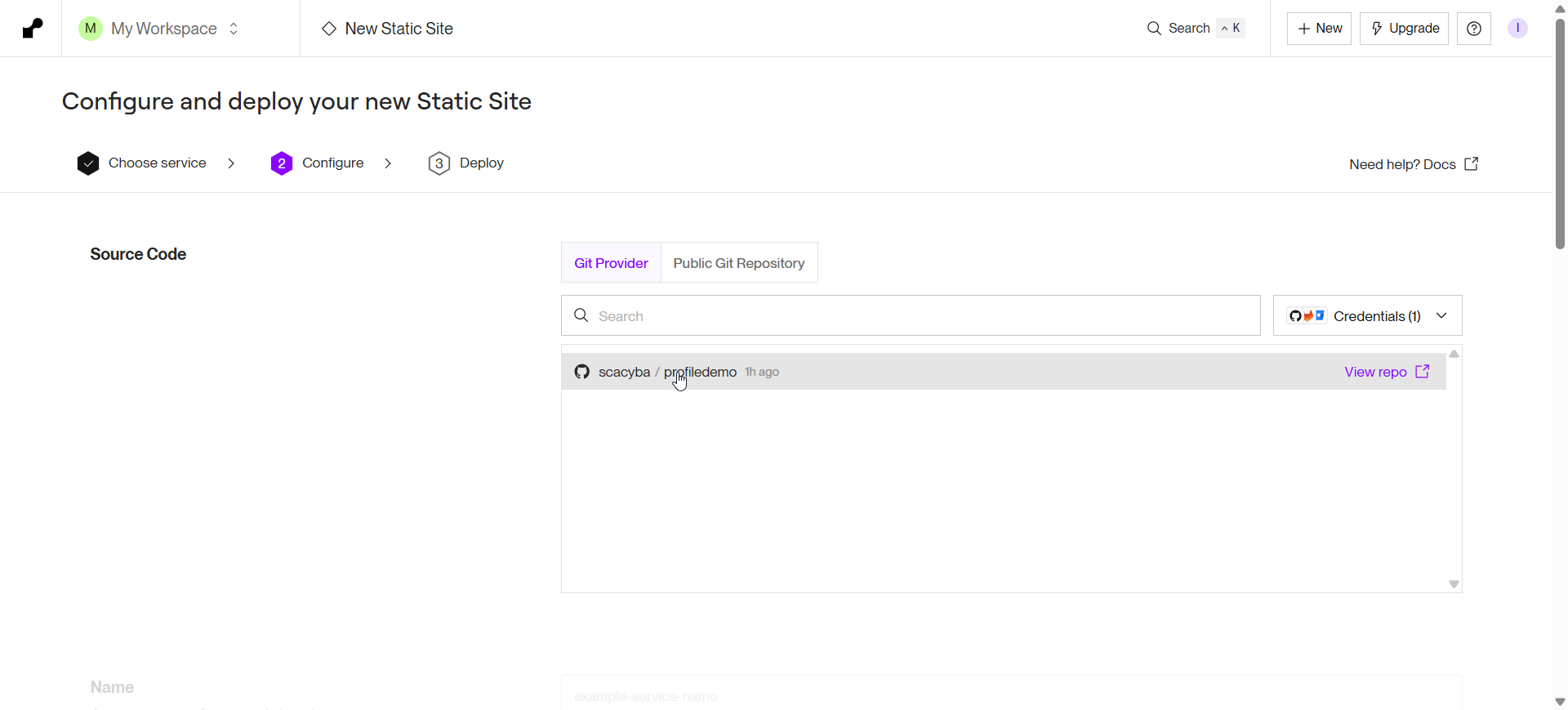Select the scacyba / profiledemo repository
Screen dimensions: 1568x710
tap(1004, 372)
